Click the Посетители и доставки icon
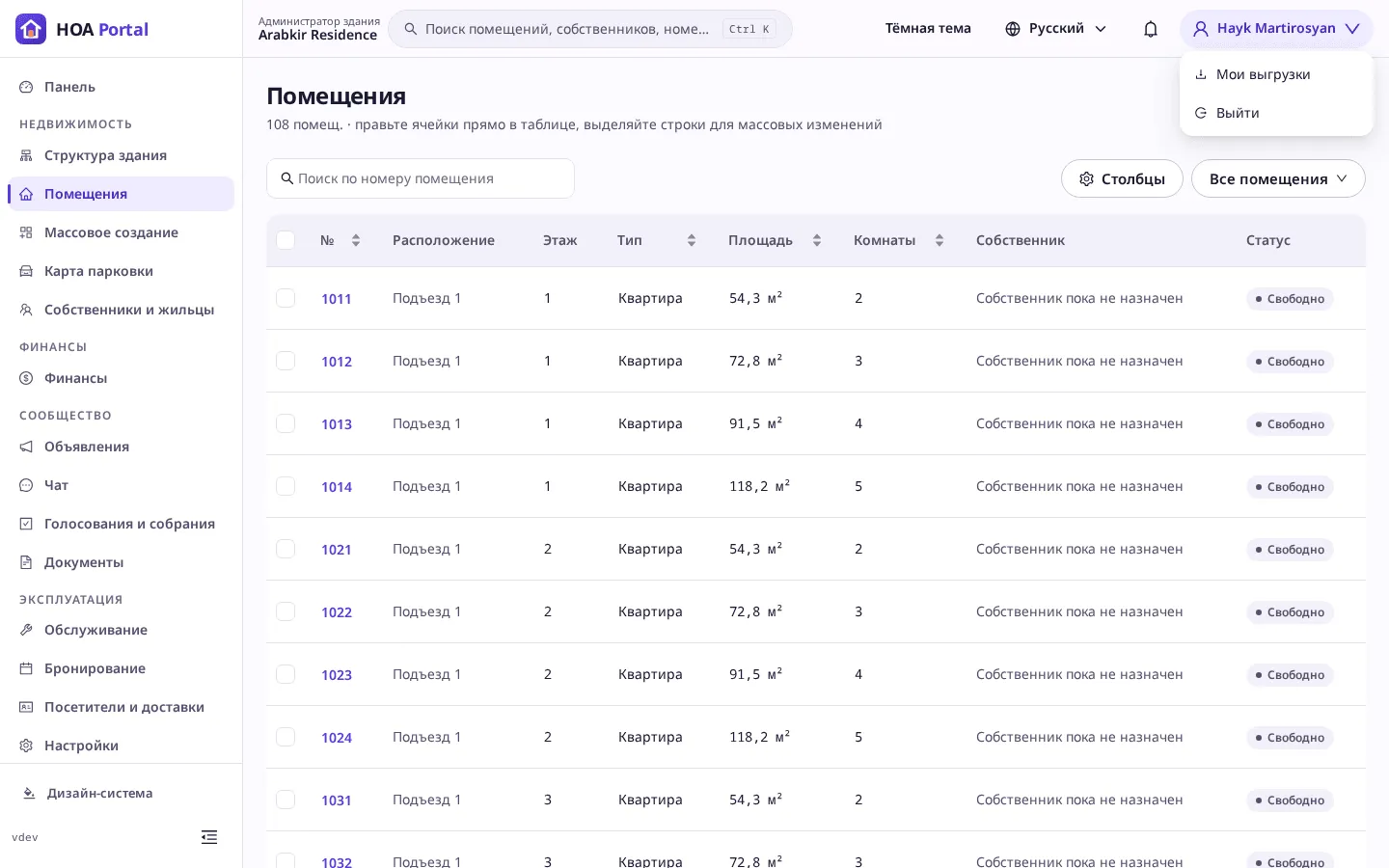Screen dimensions: 1389x868 point(26,707)
